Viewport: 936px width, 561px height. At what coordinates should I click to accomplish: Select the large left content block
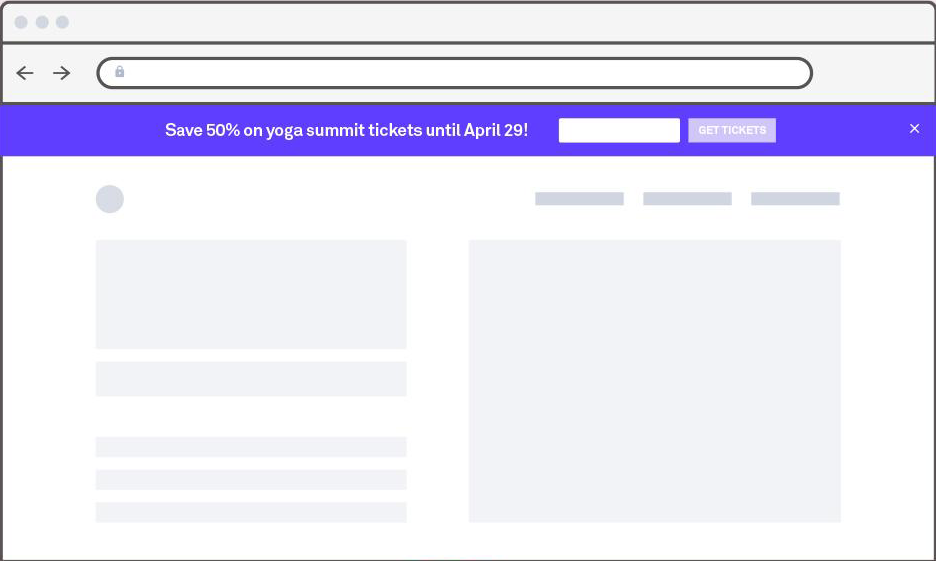[251, 294]
